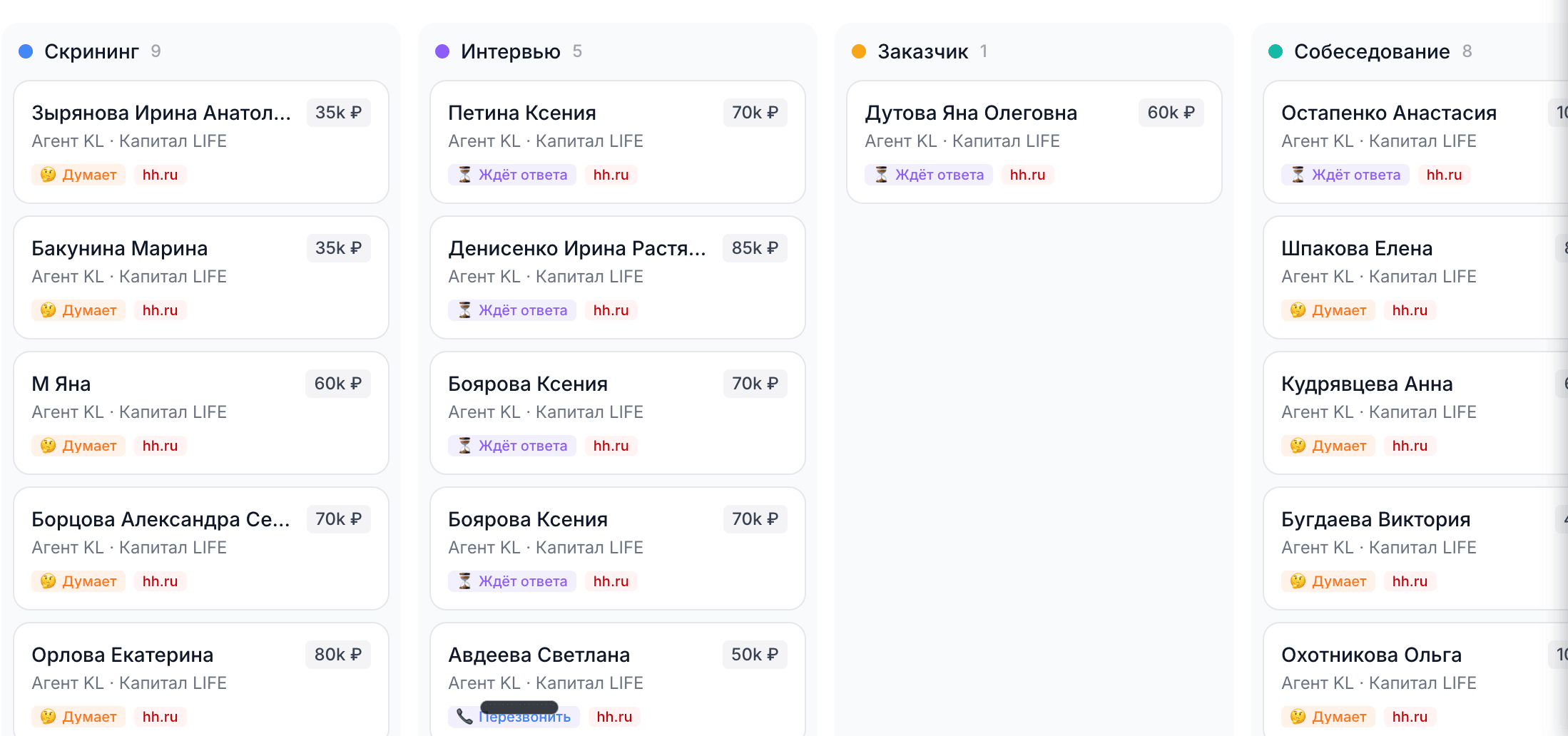Click Думает status tag on Зырянова Ирина card
Screen dimensions: 1568x736
click(78, 175)
